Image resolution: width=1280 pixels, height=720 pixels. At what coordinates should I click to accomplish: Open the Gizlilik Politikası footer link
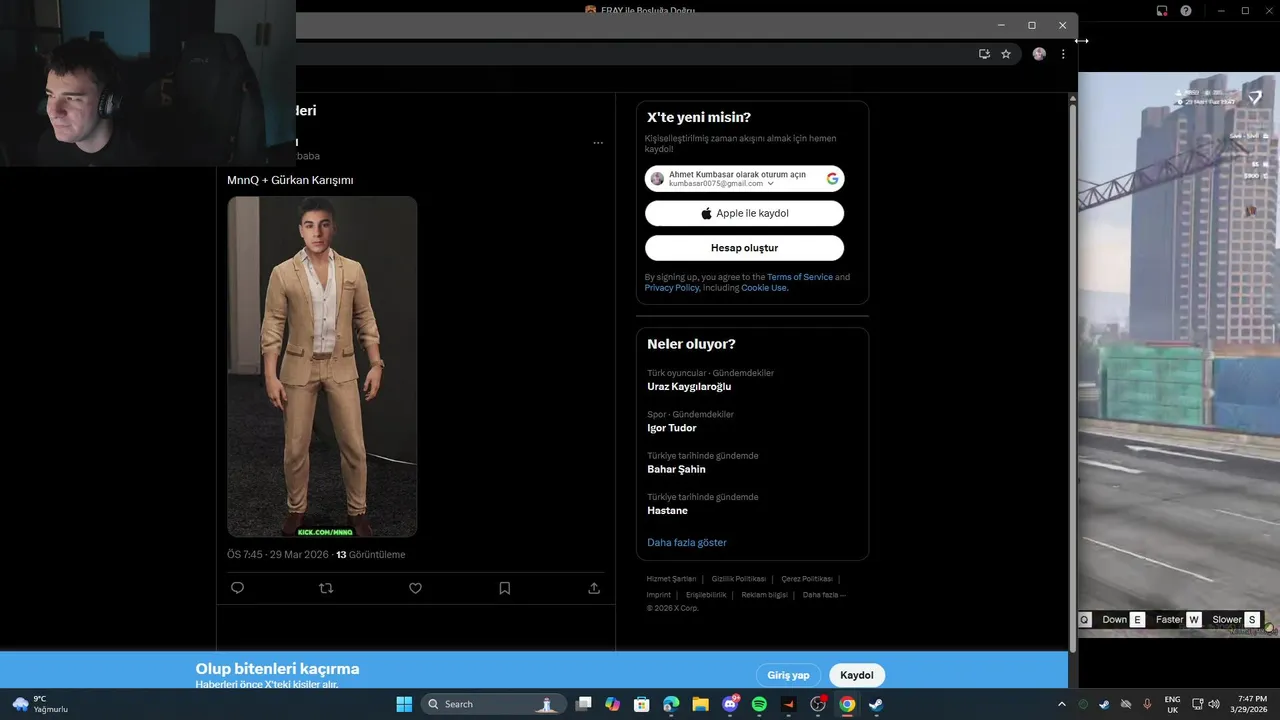738,579
